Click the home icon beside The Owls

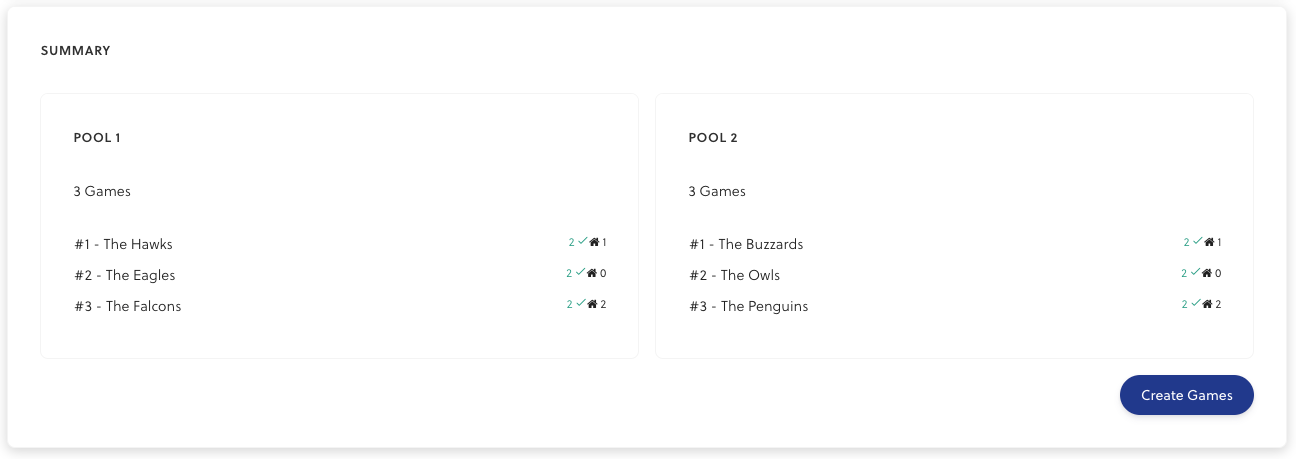click(x=1207, y=273)
